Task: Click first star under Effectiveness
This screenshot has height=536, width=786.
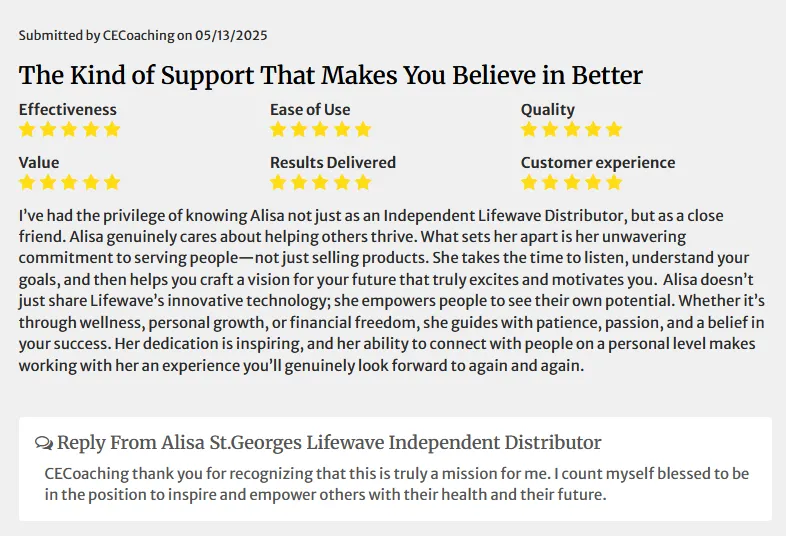Action: pyautogui.click(x=27, y=129)
